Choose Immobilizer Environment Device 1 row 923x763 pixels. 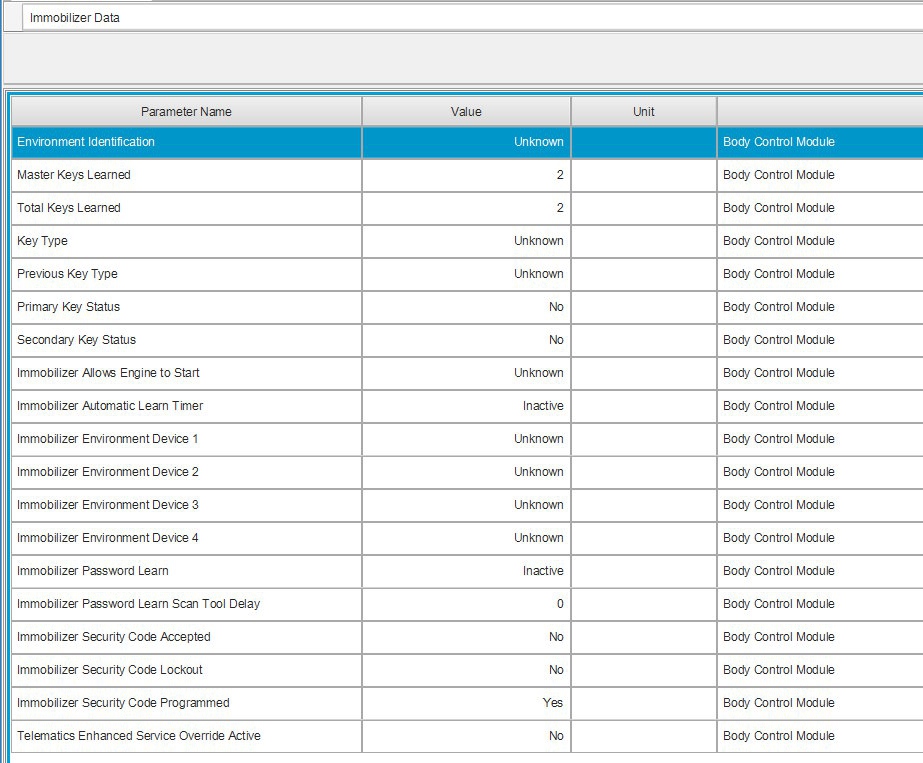467,439
